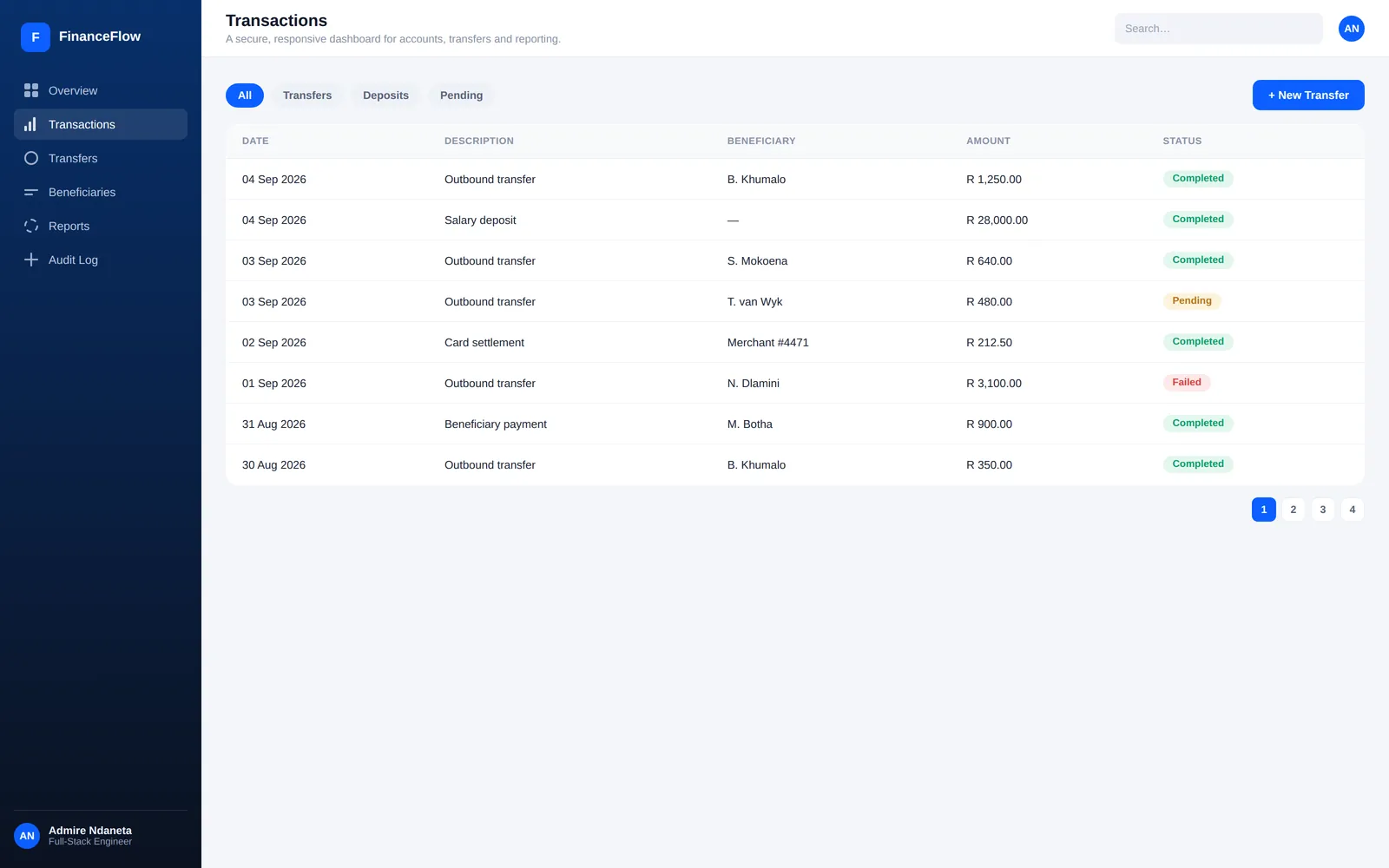This screenshot has width=1389, height=868.
Task: Click the Admire Ndaneta user name
Action: [x=90, y=831]
